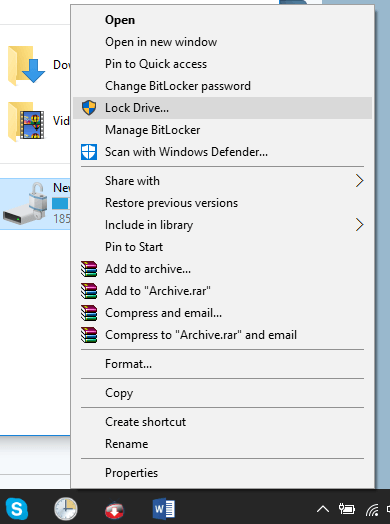Open Skype from the taskbar
Image resolution: width=390 pixels, height=524 pixels.
[x=16, y=509]
